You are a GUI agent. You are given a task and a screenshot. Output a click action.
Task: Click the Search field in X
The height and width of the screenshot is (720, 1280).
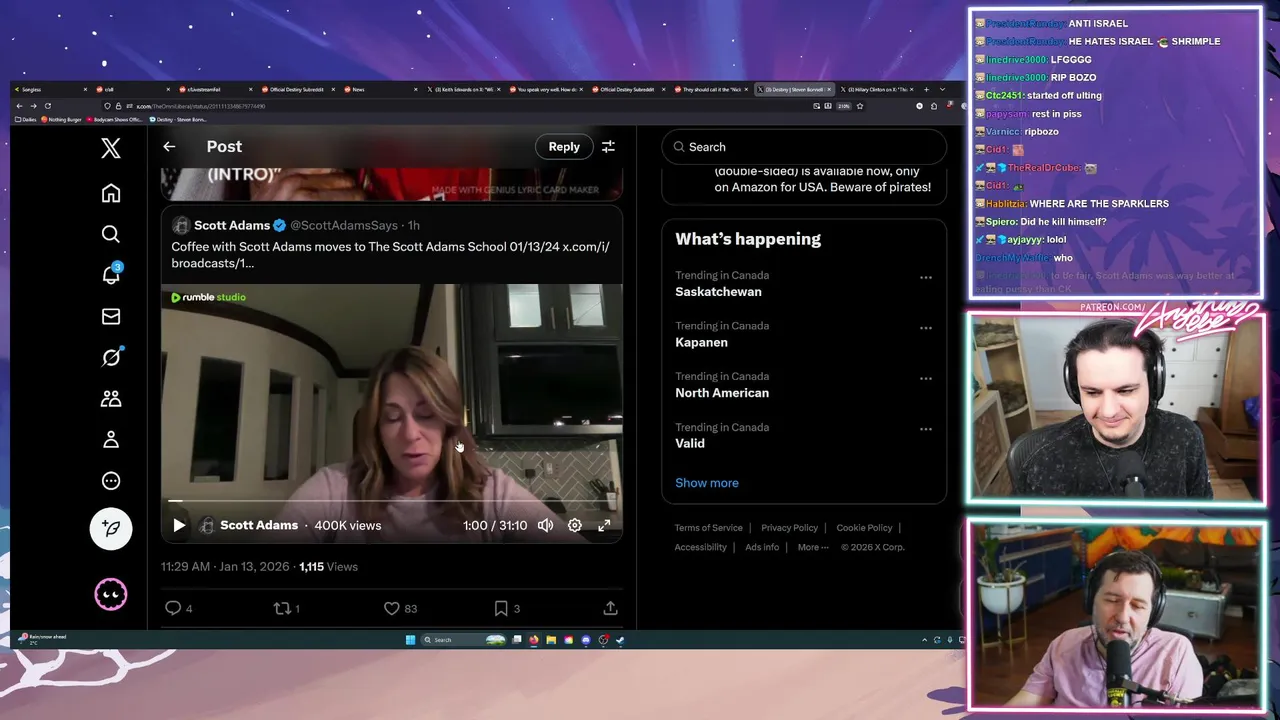[804, 147]
